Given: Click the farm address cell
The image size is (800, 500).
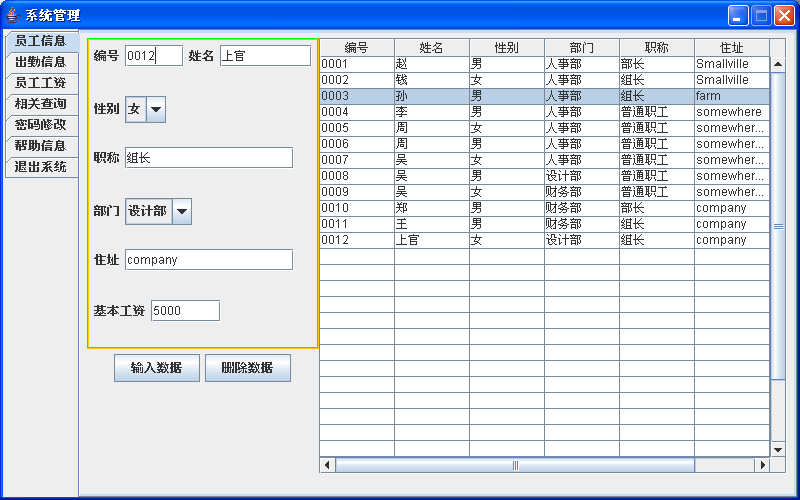Looking at the screenshot, I should (732, 96).
